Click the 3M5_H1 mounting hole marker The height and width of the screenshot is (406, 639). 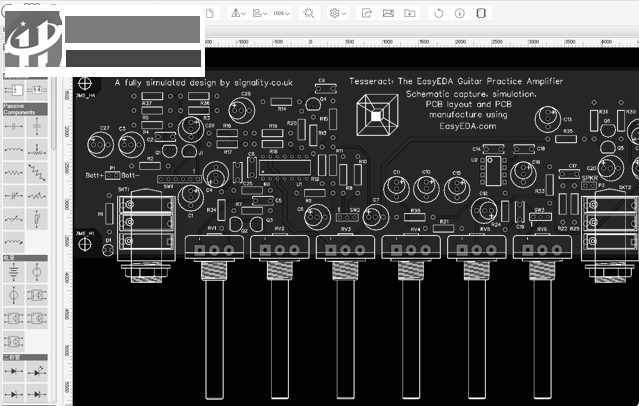[85, 245]
